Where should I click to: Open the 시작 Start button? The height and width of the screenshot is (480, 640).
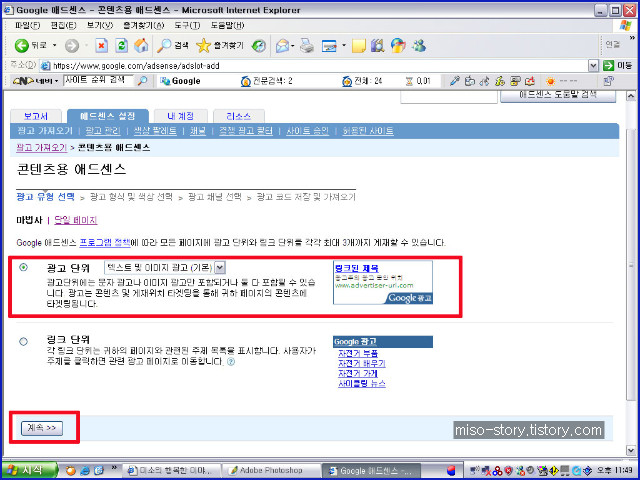[29, 470]
